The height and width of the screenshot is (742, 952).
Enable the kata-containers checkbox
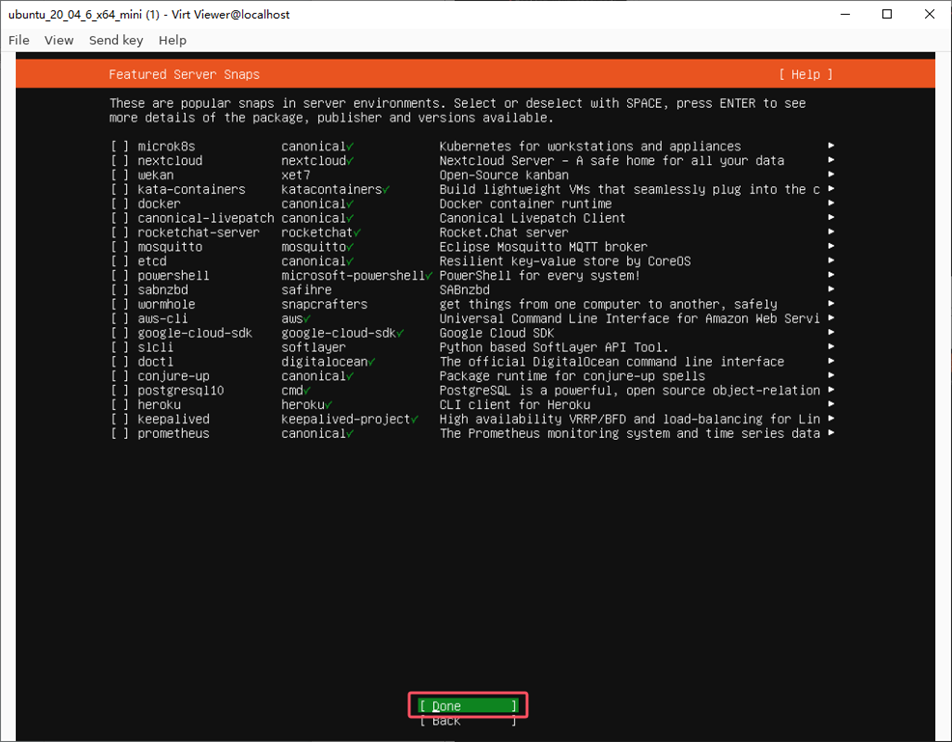click(x=120, y=189)
